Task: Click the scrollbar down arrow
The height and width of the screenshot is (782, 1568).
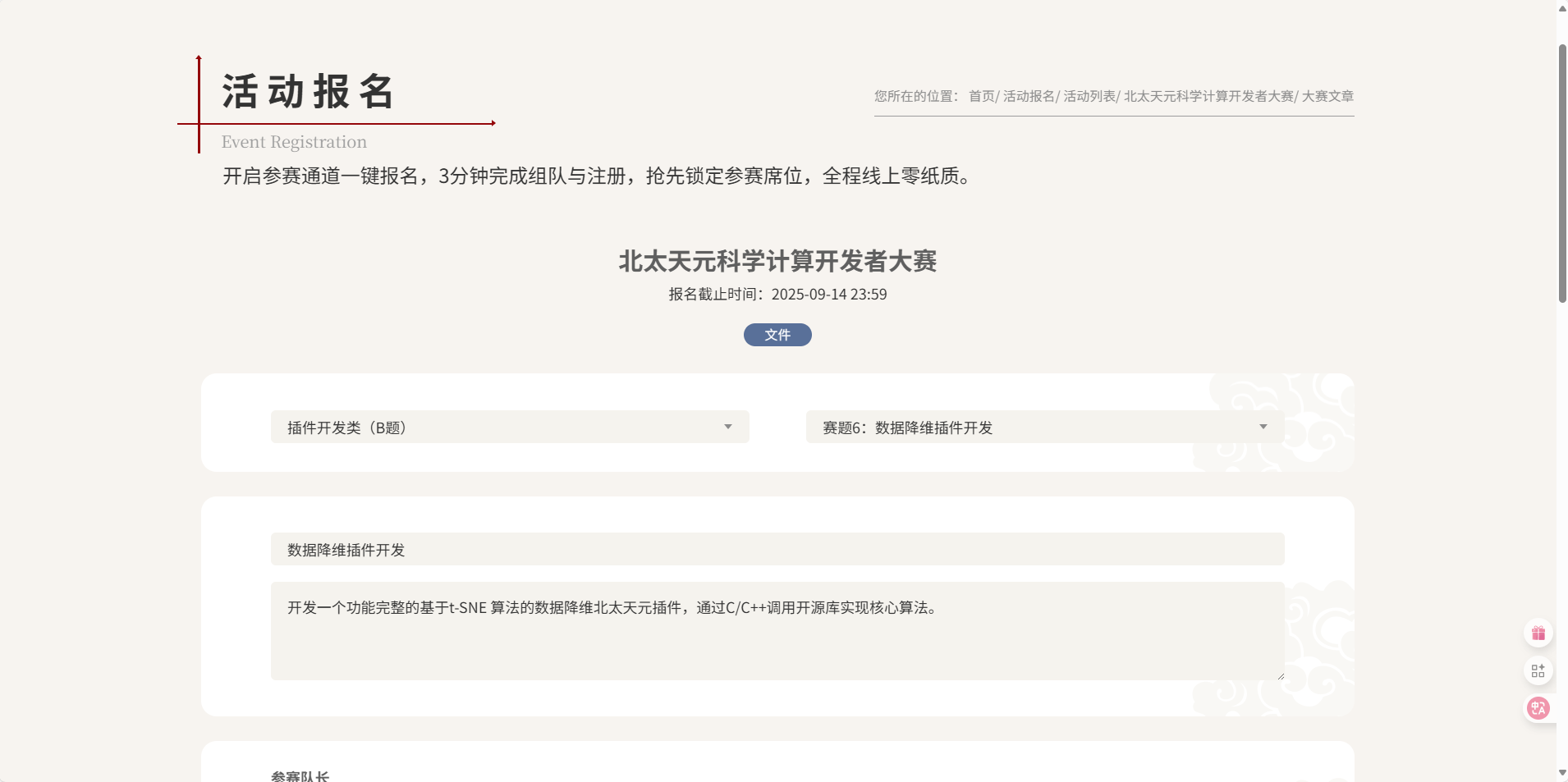Action: (x=1562, y=773)
